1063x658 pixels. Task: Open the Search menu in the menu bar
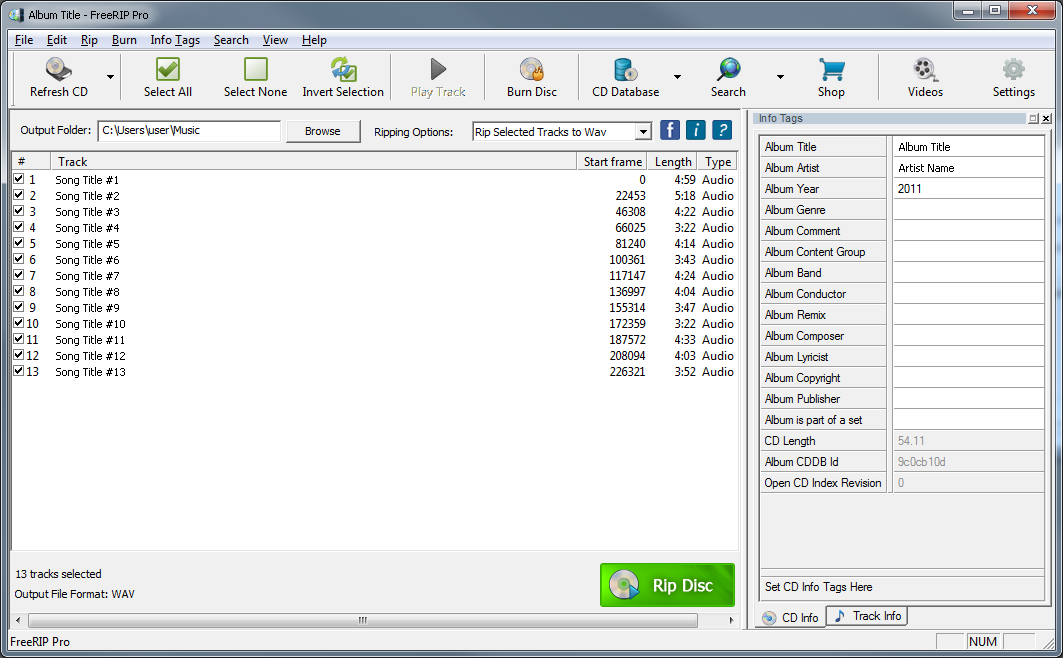[231, 40]
